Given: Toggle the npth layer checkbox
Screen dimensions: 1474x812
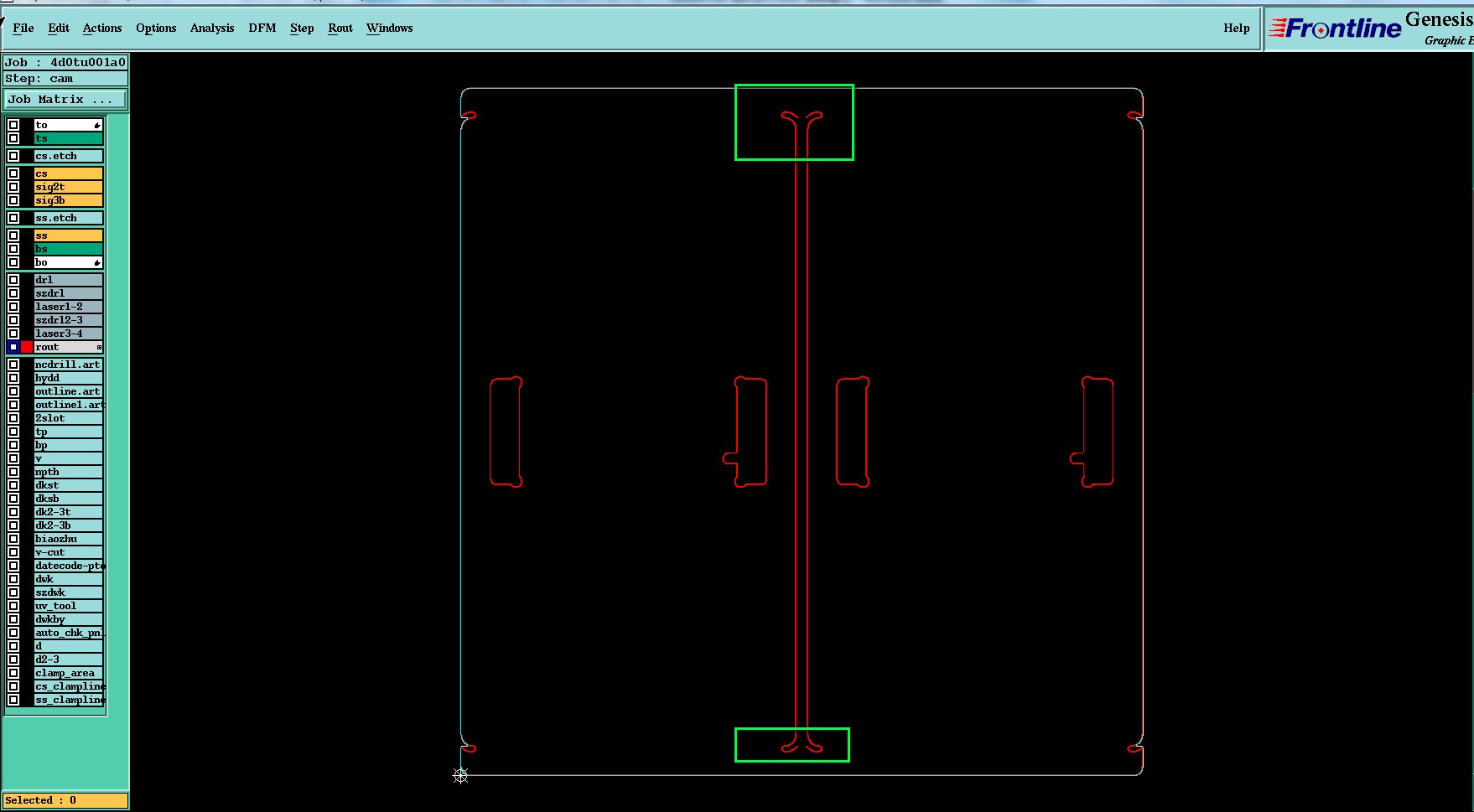Looking at the screenshot, I should tap(13, 472).
